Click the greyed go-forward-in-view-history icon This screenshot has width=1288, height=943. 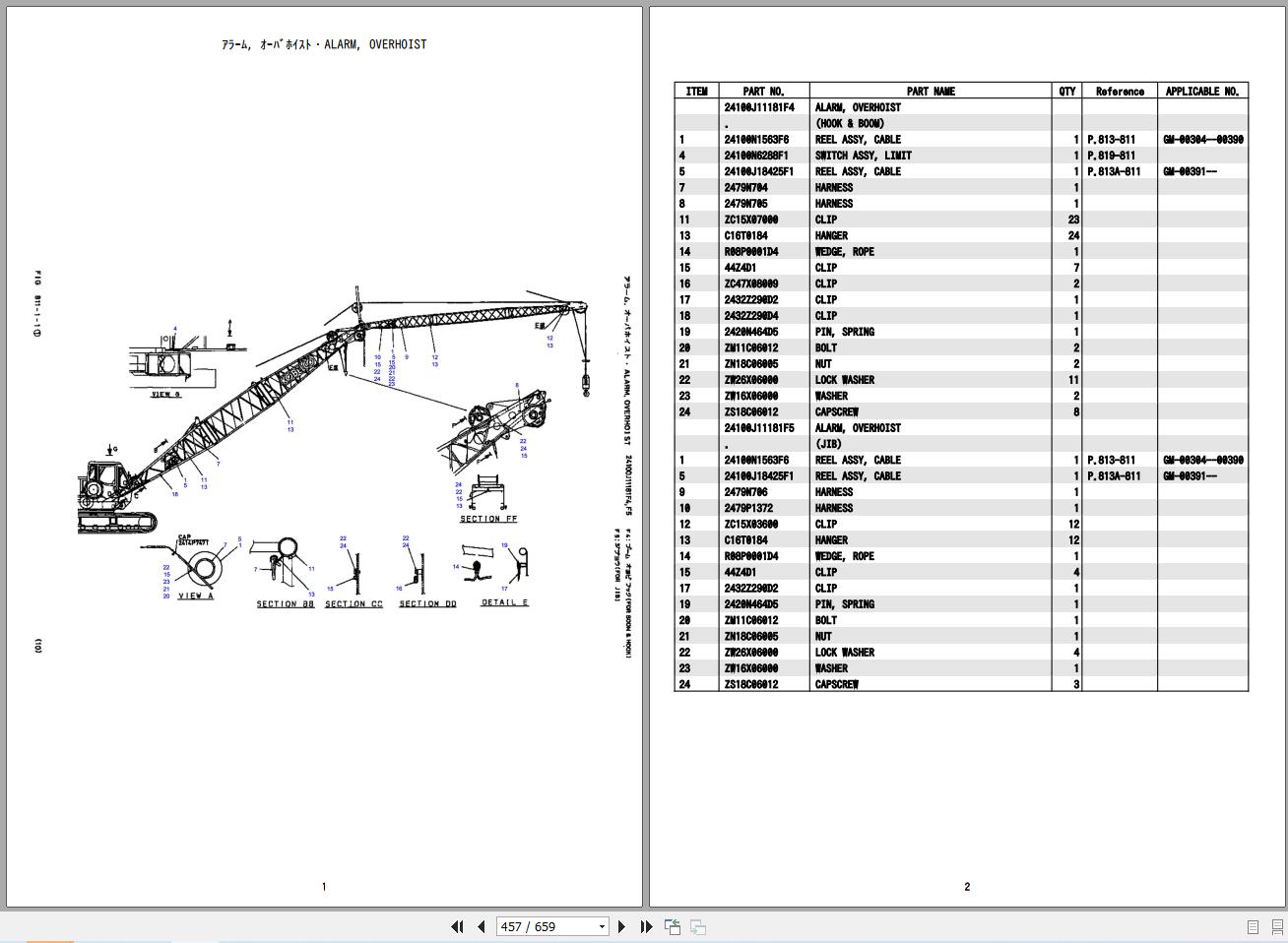coord(698,926)
